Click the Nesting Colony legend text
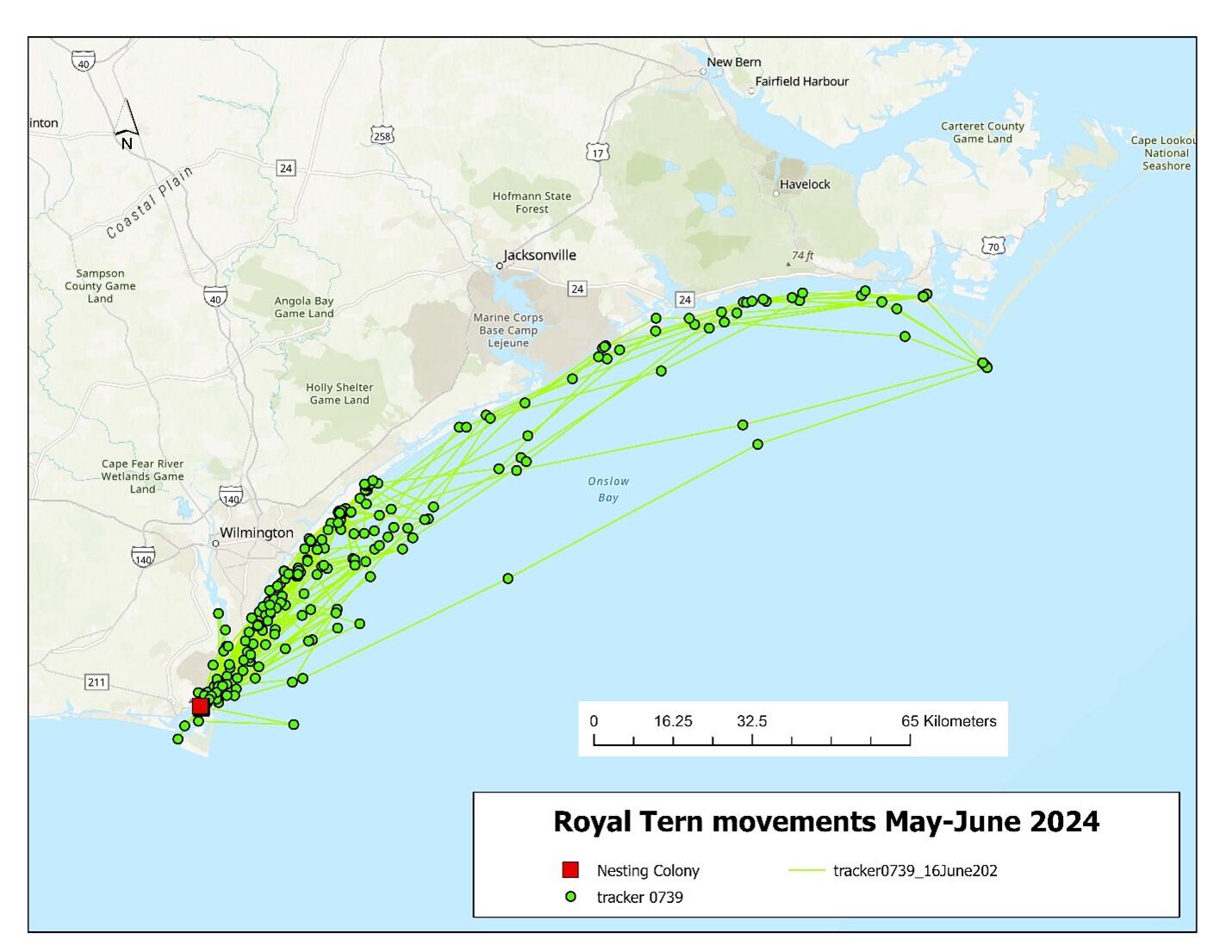The image size is (1232, 952). click(x=648, y=870)
